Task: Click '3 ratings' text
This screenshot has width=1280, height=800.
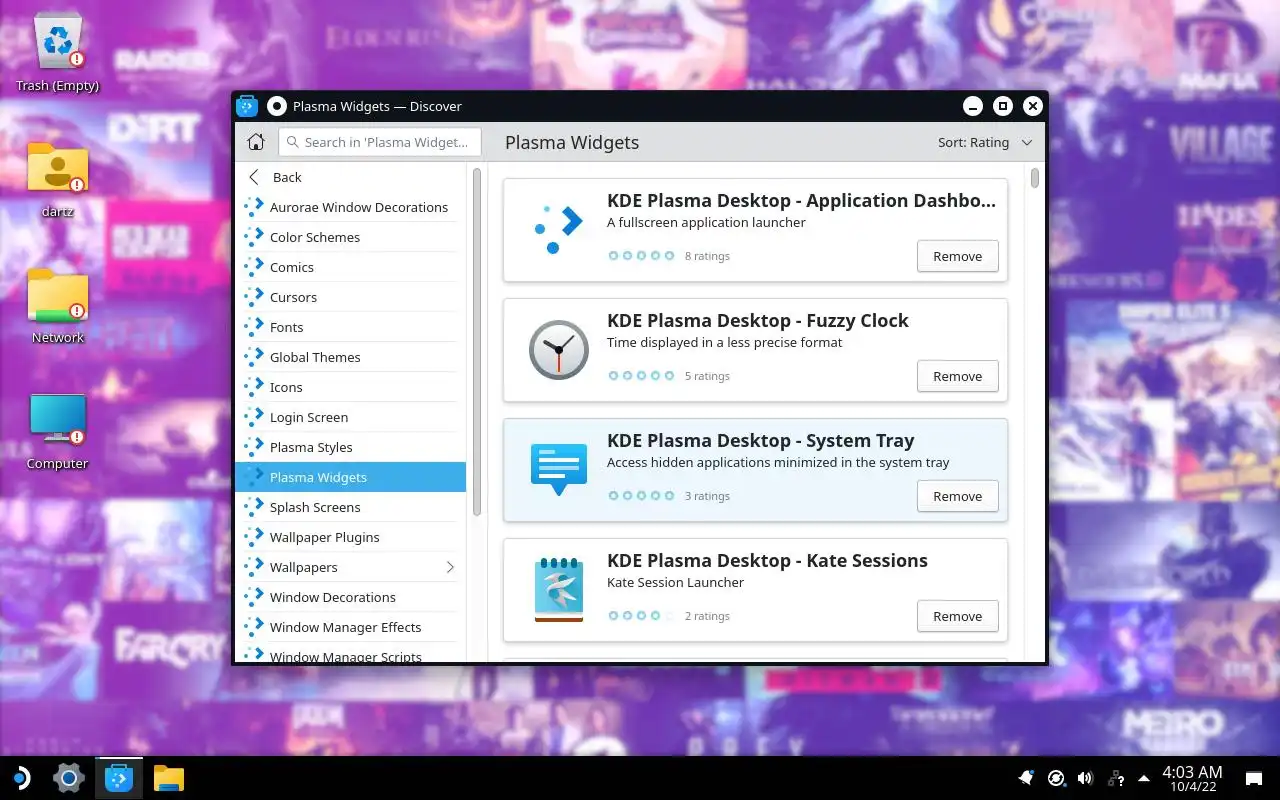Action: 707,496
